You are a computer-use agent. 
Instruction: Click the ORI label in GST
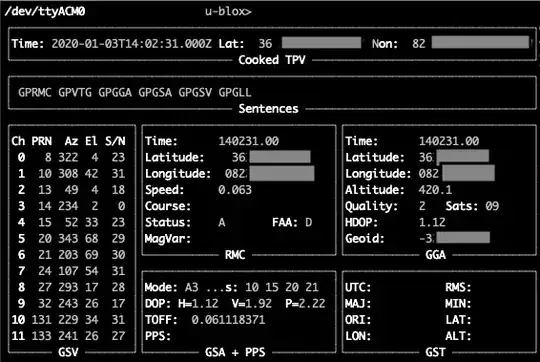(x=358, y=320)
